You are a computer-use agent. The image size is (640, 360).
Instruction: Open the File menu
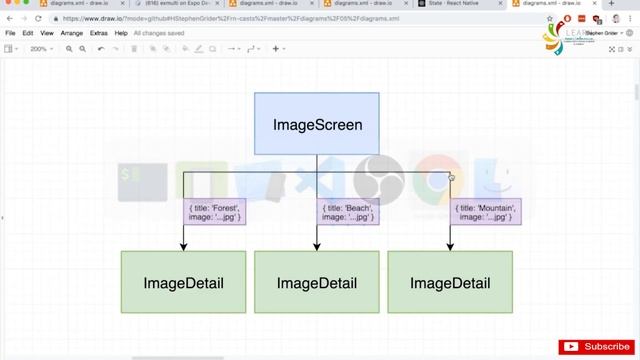(10, 33)
